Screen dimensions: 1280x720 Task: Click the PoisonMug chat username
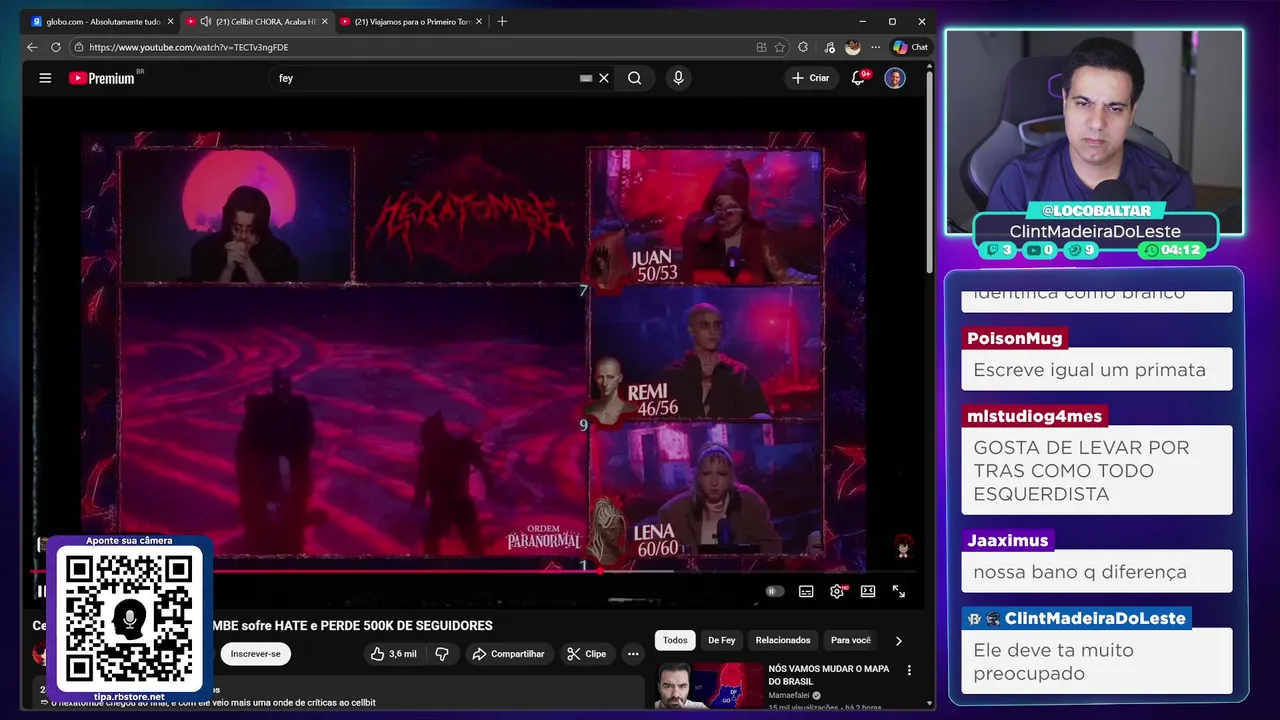pos(1015,338)
